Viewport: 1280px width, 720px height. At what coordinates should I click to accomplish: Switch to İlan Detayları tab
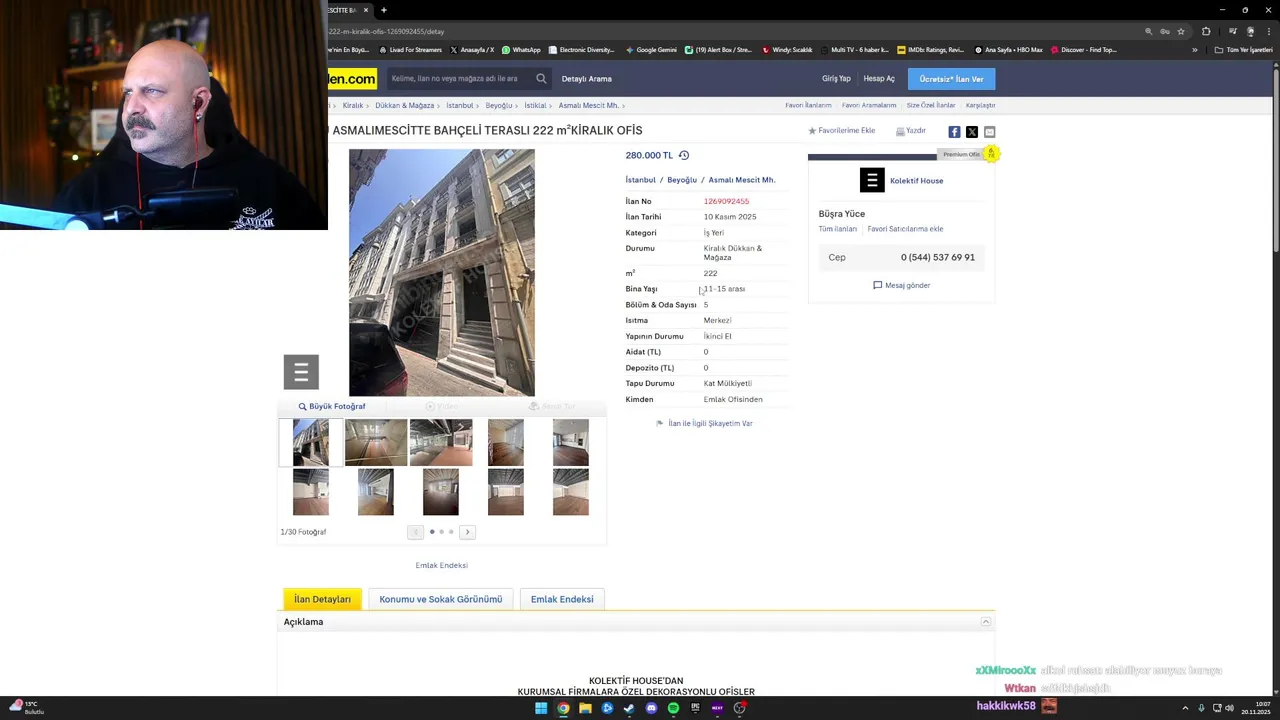pos(322,599)
